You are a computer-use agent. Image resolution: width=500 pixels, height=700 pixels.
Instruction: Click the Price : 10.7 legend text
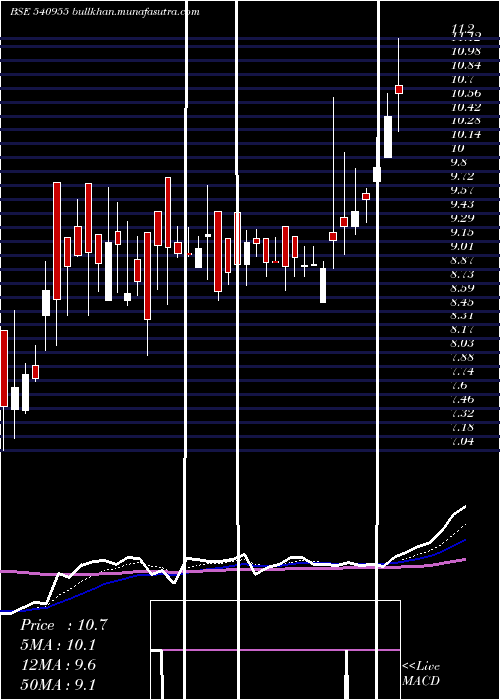click(64, 625)
